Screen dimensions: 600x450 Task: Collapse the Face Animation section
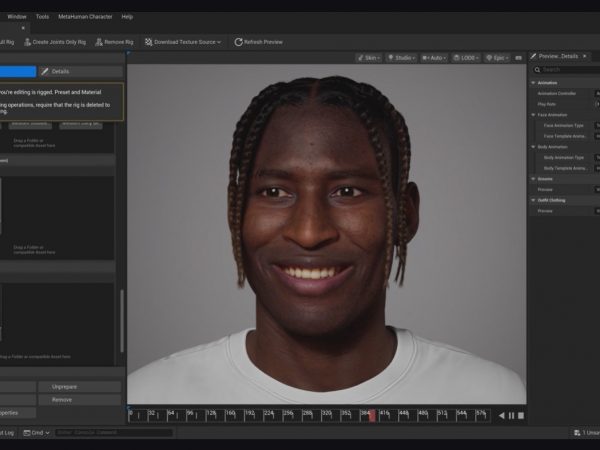click(x=533, y=115)
